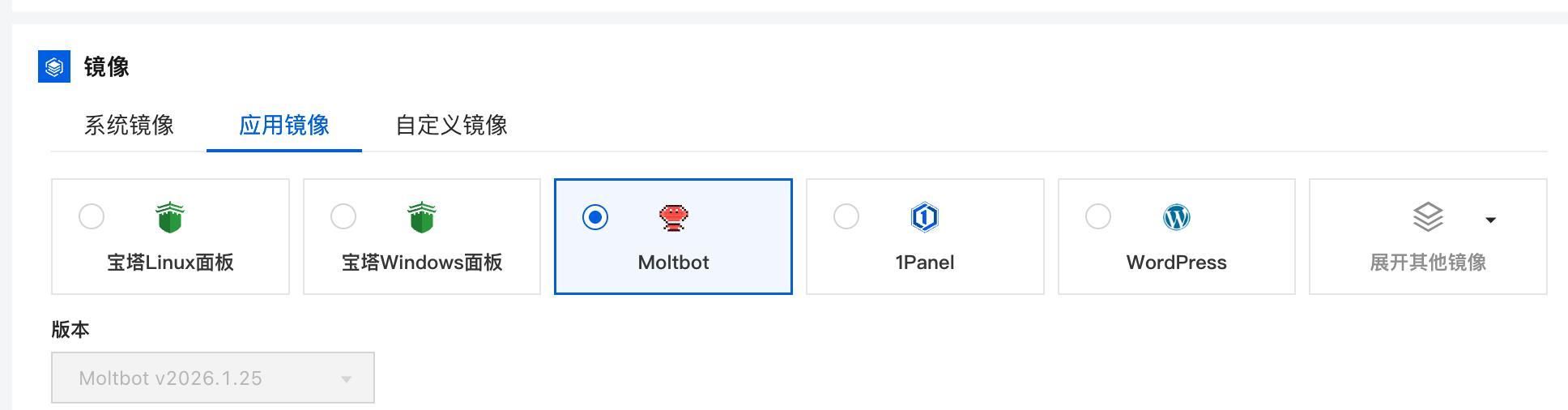Select the WordPress radio button

tap(1098, 217)
